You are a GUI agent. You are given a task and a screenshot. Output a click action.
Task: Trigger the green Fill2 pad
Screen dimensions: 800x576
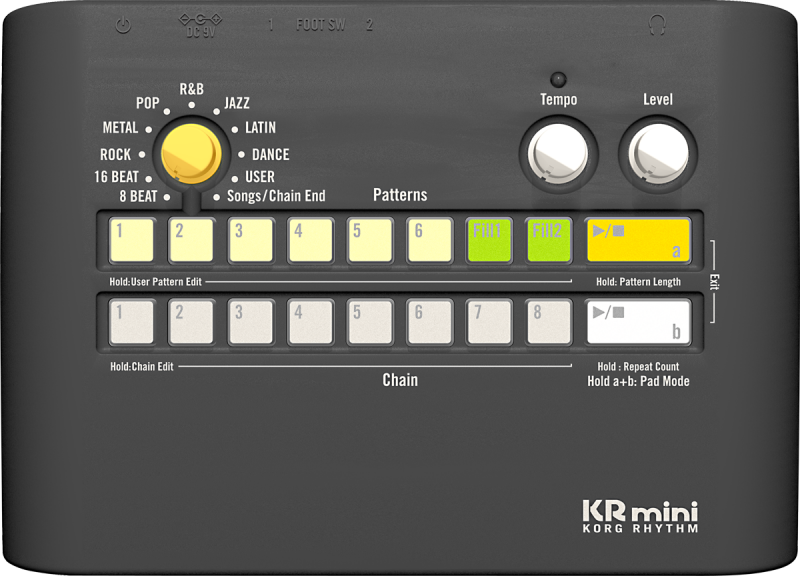(549, 240)
